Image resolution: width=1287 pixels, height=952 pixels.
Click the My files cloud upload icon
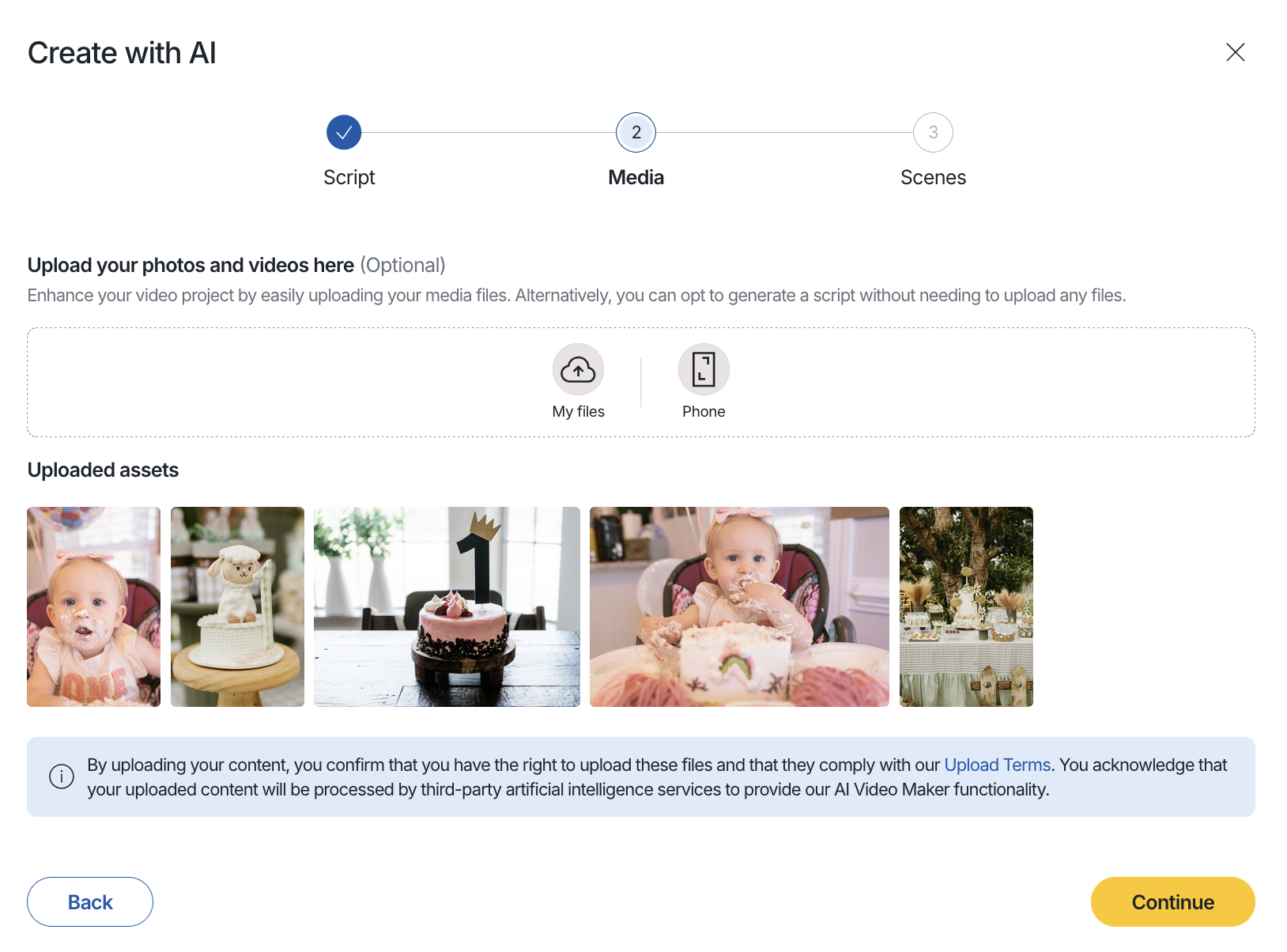[x=578, y=369]
